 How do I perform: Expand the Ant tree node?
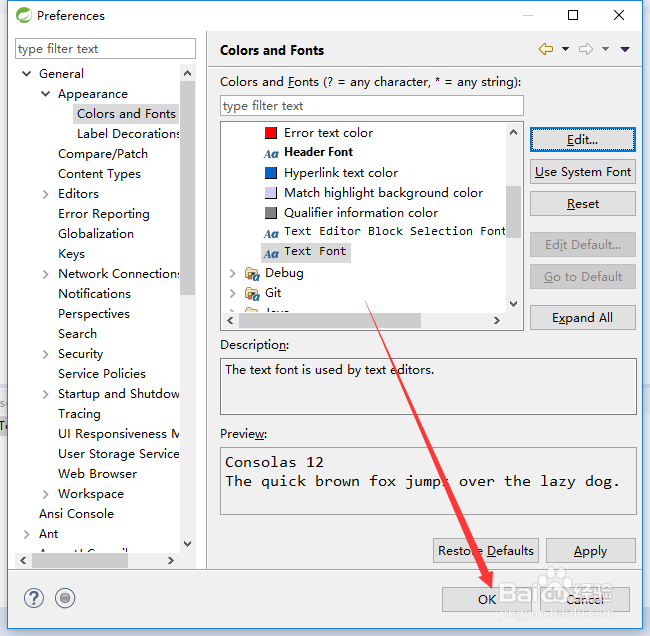point(27,534)
